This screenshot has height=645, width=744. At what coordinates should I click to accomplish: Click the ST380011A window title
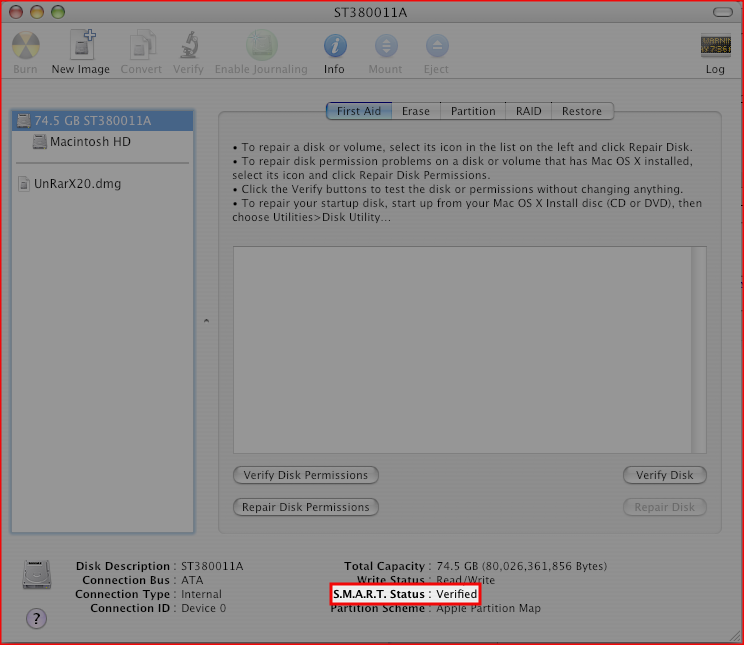point(371,12)
